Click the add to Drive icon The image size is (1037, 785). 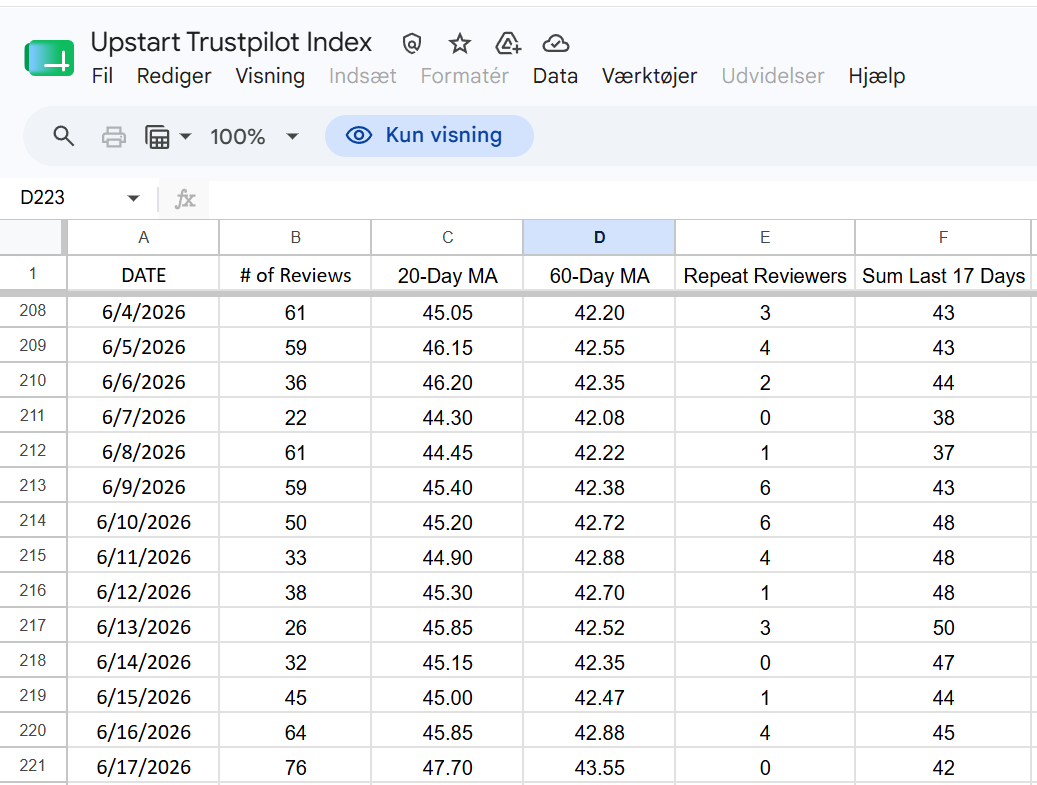[x=508, y=44]
